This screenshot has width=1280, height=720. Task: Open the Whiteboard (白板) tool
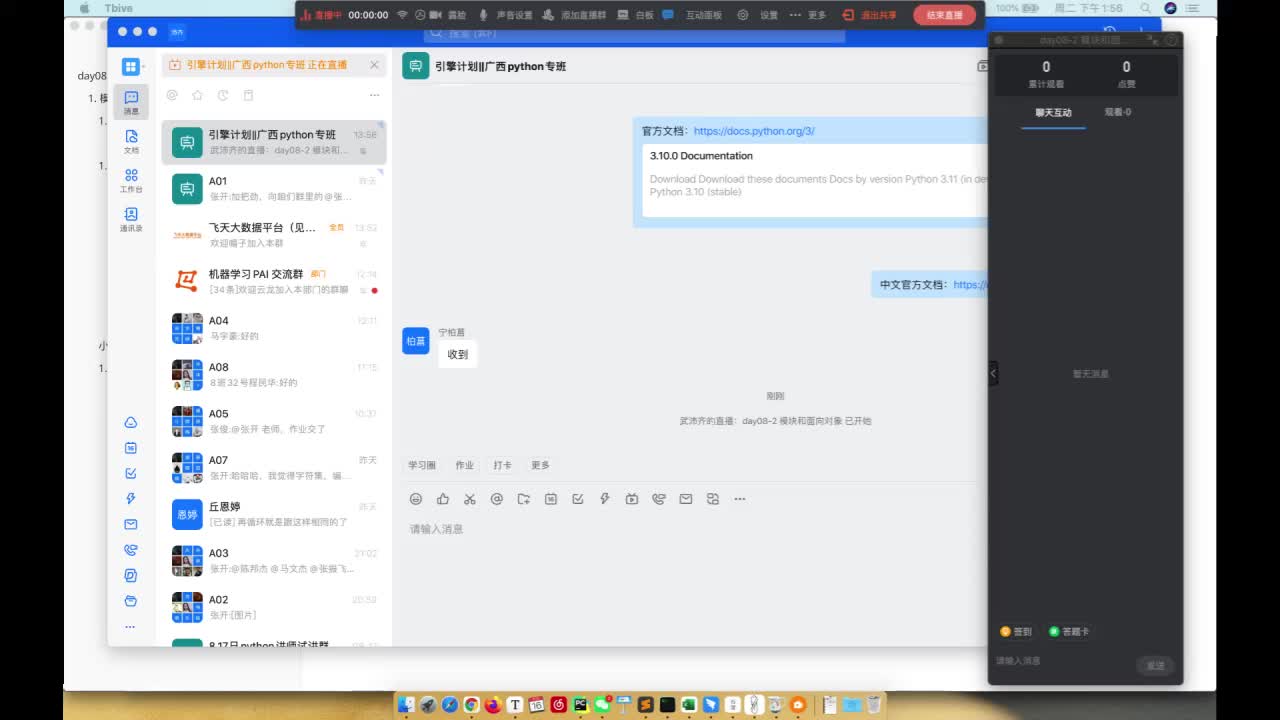click(x=636, y=15)
